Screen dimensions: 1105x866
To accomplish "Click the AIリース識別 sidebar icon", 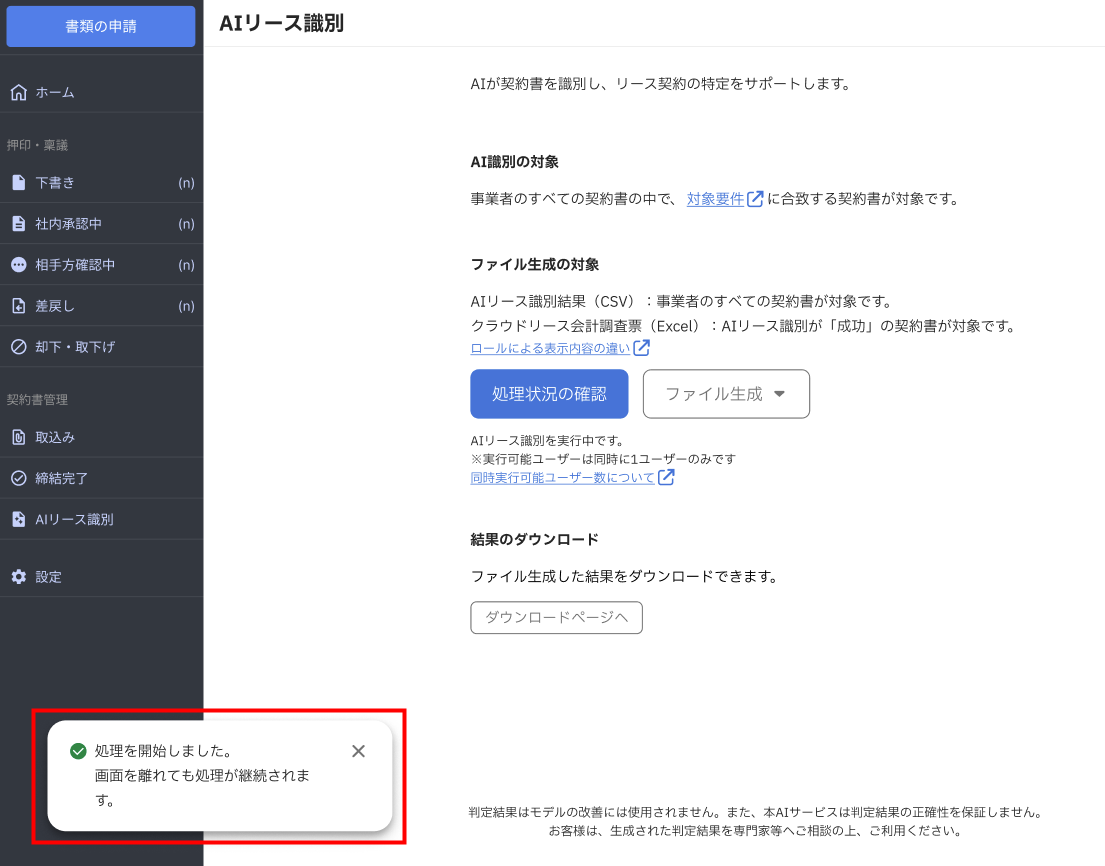I will (18, 519).
